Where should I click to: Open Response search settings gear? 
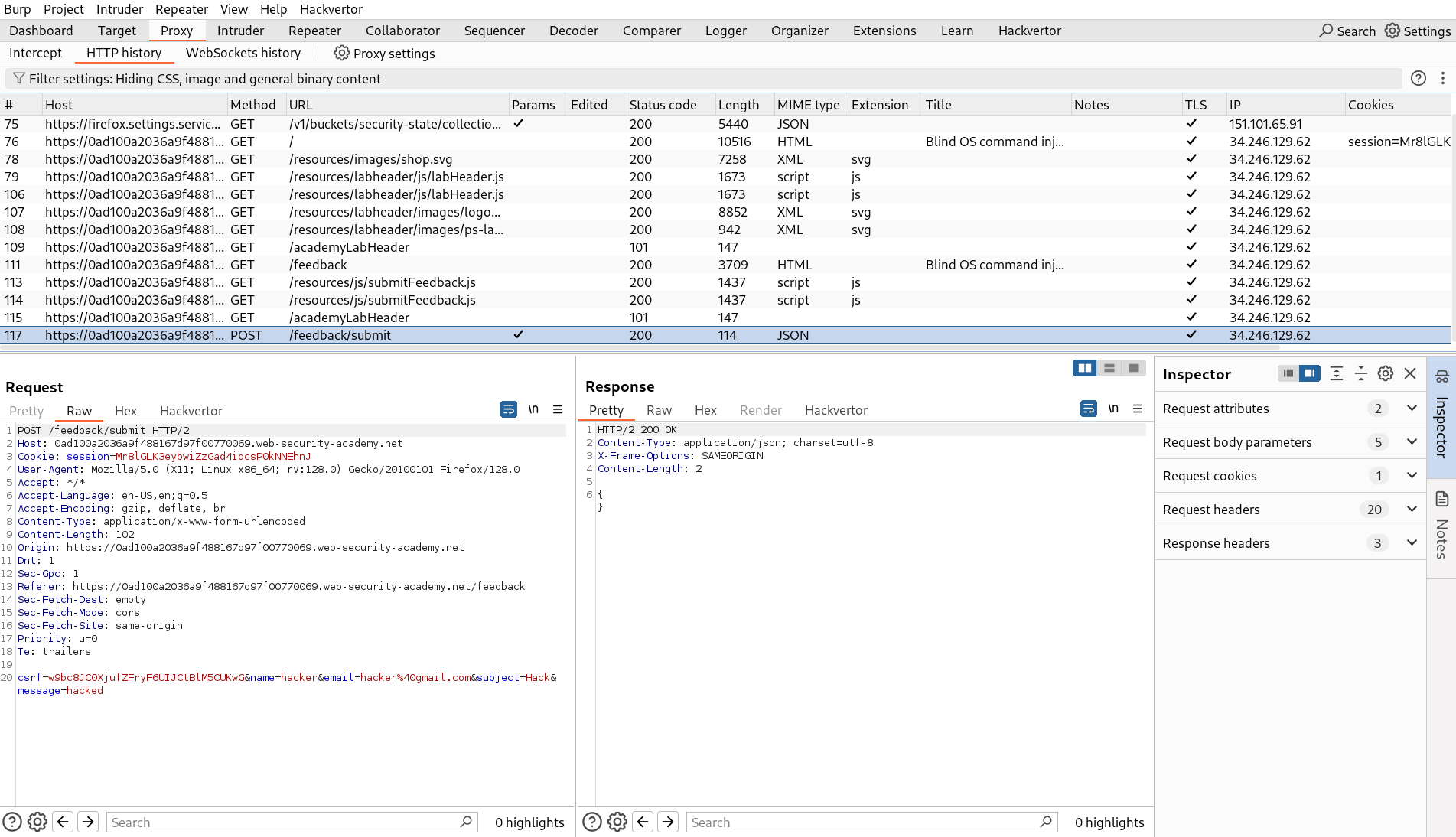click(x=617, y=822)
